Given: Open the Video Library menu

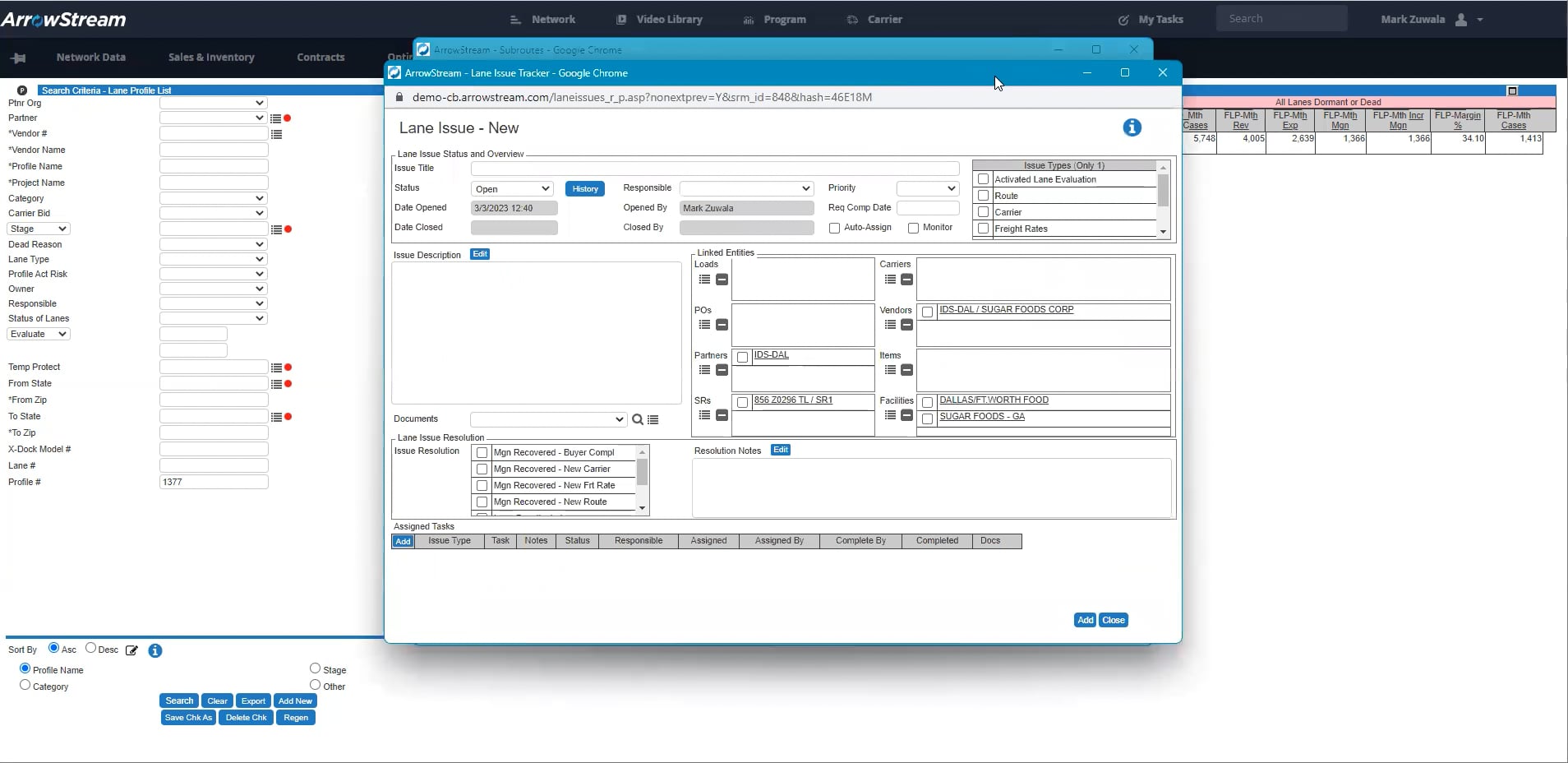Looking at the screenshot, I should tap(659, 20).
